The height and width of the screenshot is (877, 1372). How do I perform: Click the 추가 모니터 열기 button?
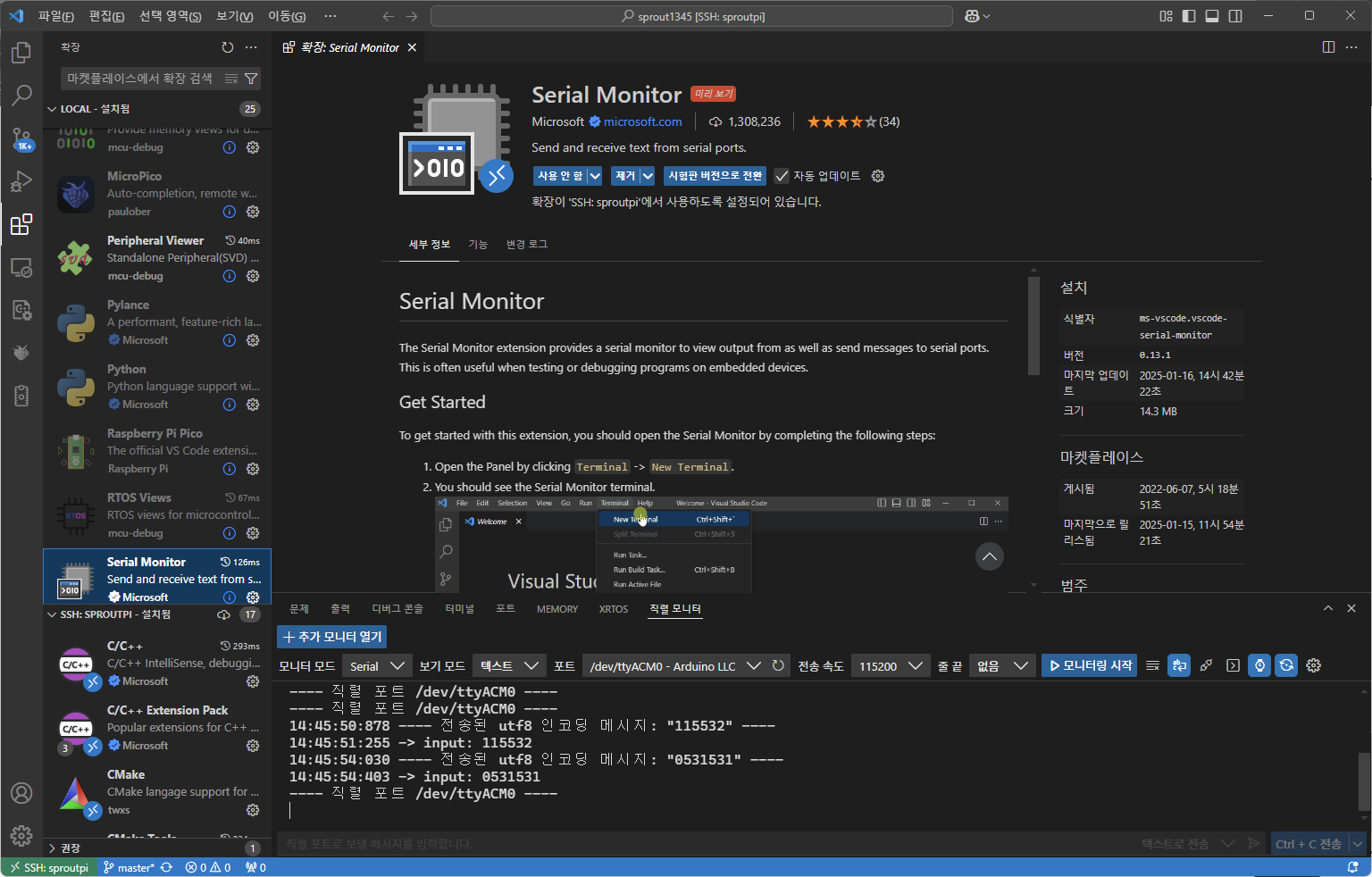pyautogui.click(x=331, y=637)
